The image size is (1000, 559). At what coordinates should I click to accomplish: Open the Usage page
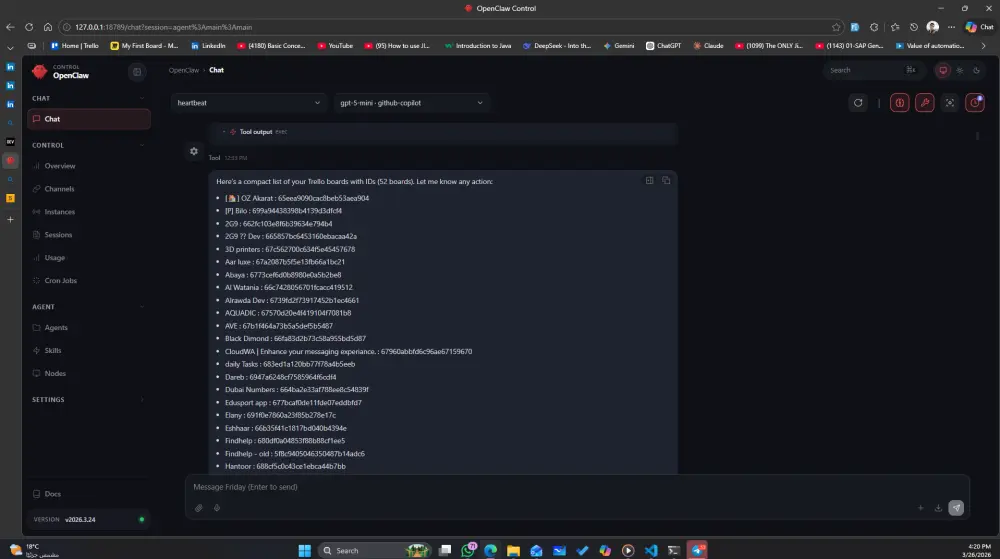[x=55, y=258]
